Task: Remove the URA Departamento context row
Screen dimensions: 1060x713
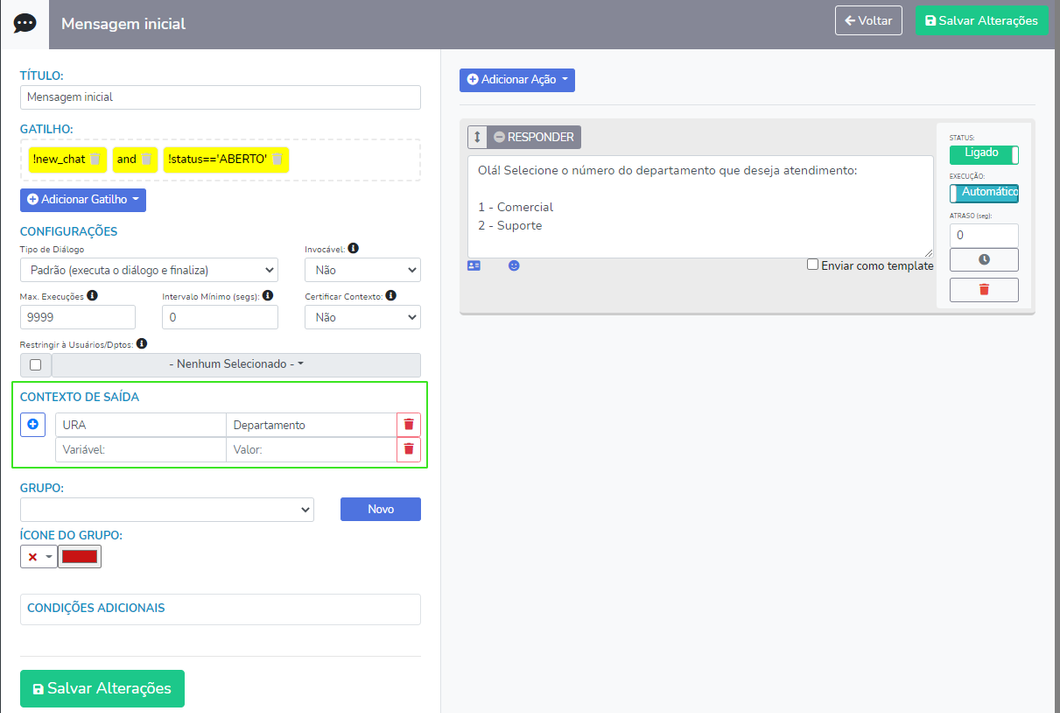Action: point(408,425)
